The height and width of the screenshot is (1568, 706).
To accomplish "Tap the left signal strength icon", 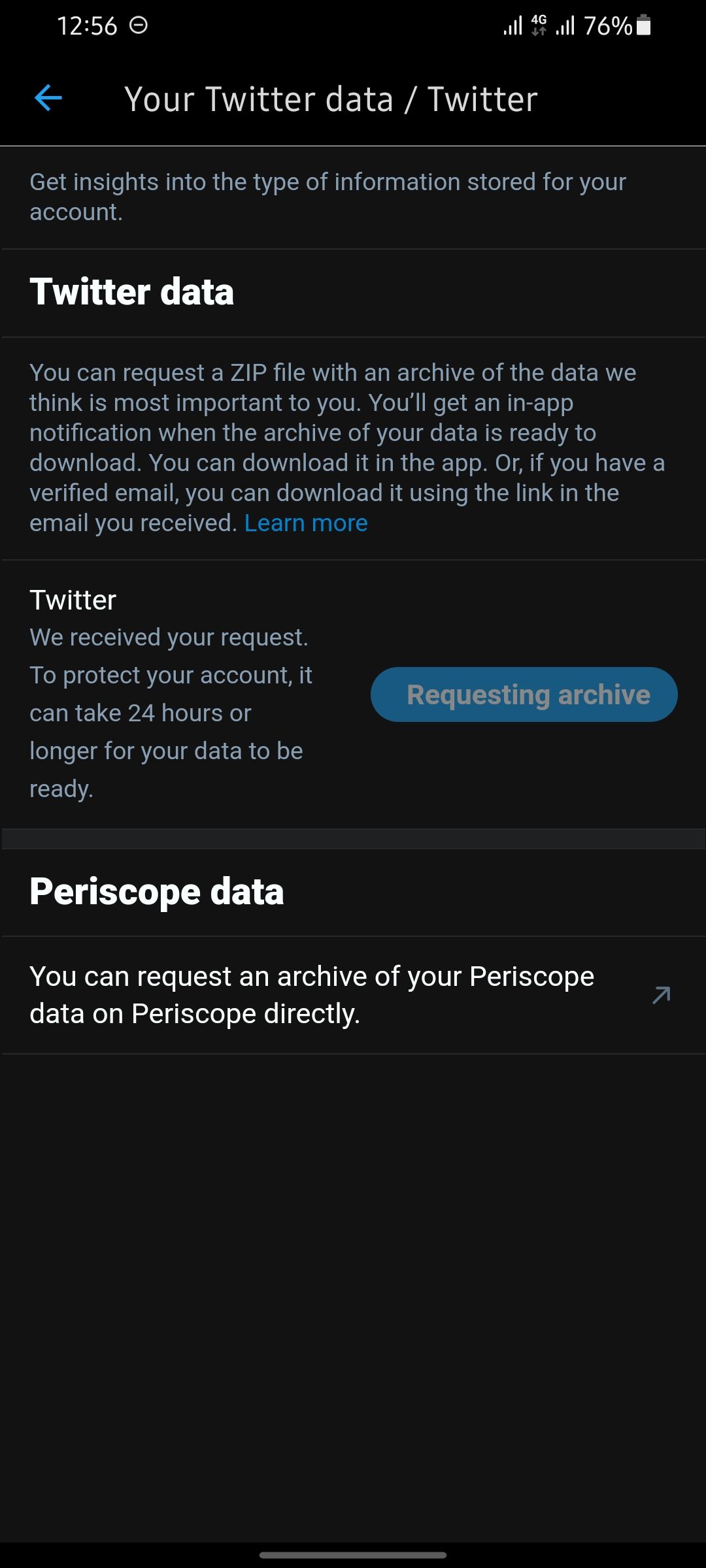I will 513,26.
